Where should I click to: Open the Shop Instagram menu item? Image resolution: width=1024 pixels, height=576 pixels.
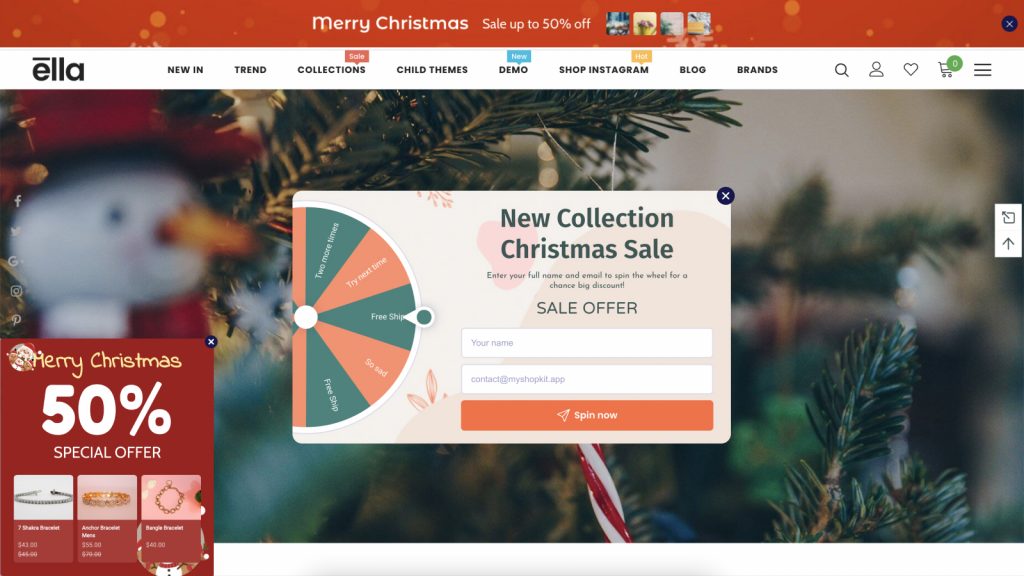[x=603, y=70]
